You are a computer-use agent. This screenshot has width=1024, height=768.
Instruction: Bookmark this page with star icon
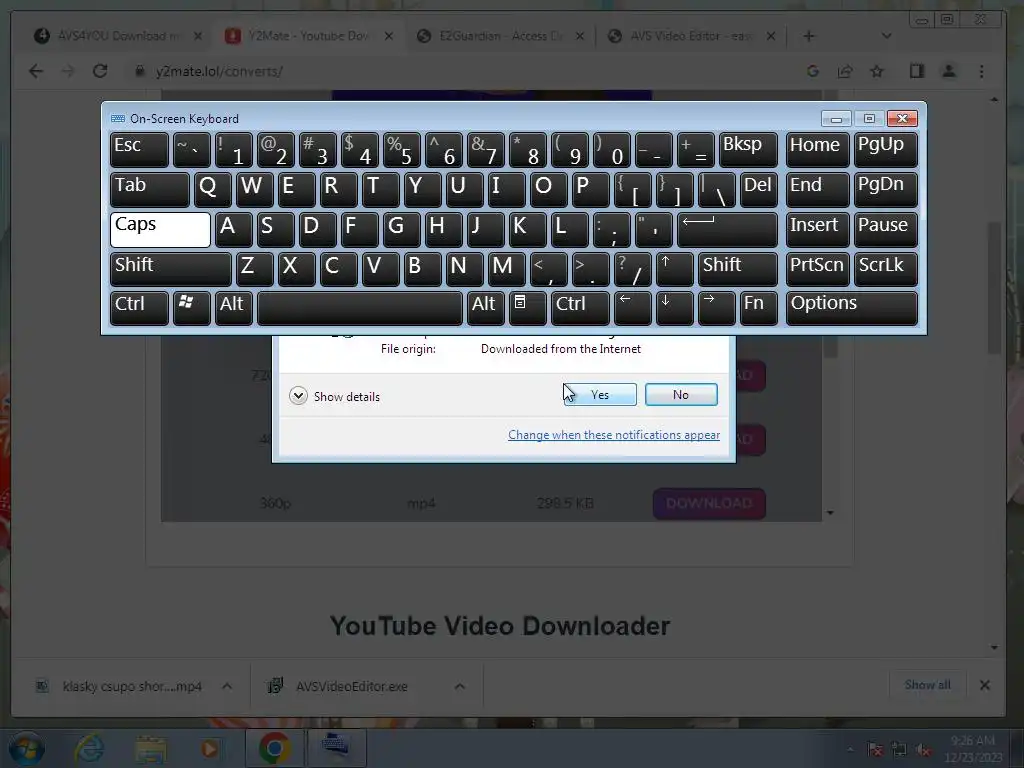click(x=877, y=71)
